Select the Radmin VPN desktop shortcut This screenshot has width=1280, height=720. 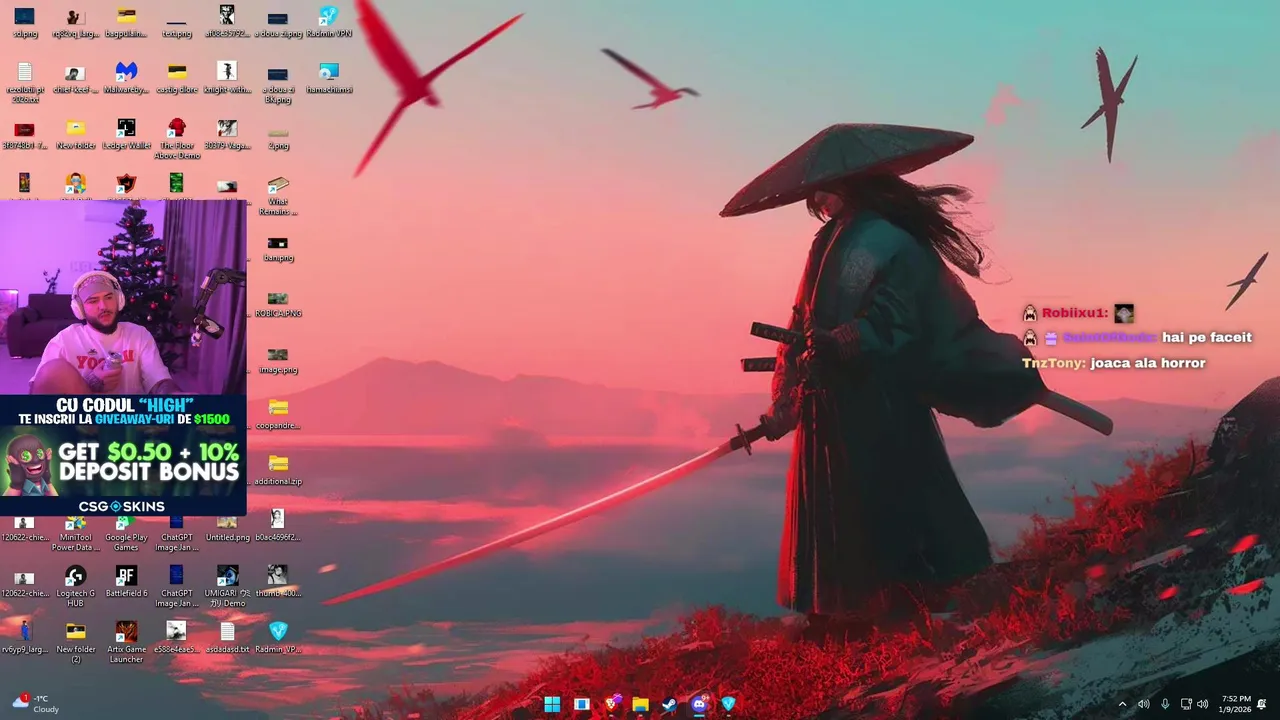click(329, 22)
